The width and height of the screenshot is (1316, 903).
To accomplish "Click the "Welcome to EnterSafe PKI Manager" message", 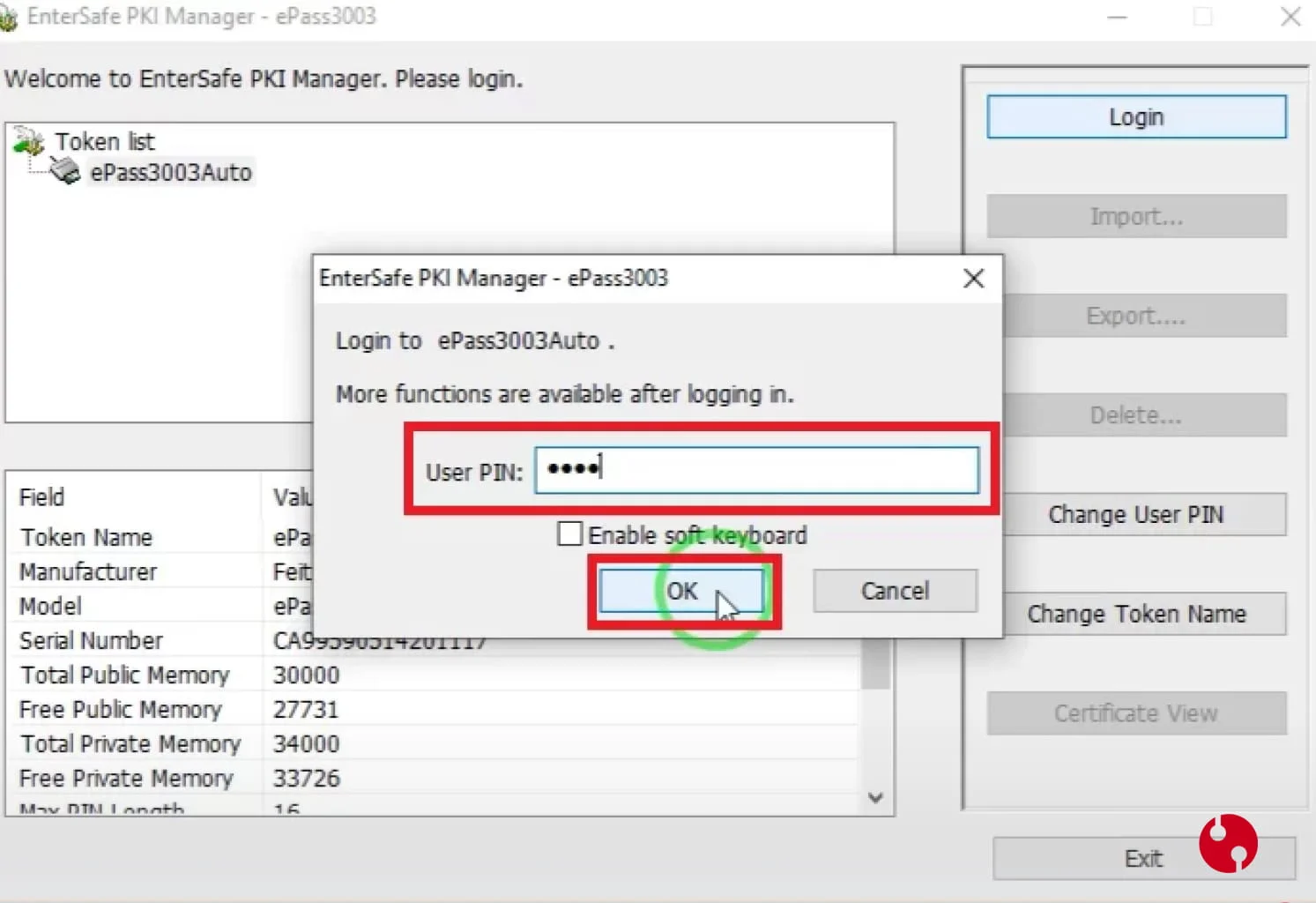I will point(264,78).
